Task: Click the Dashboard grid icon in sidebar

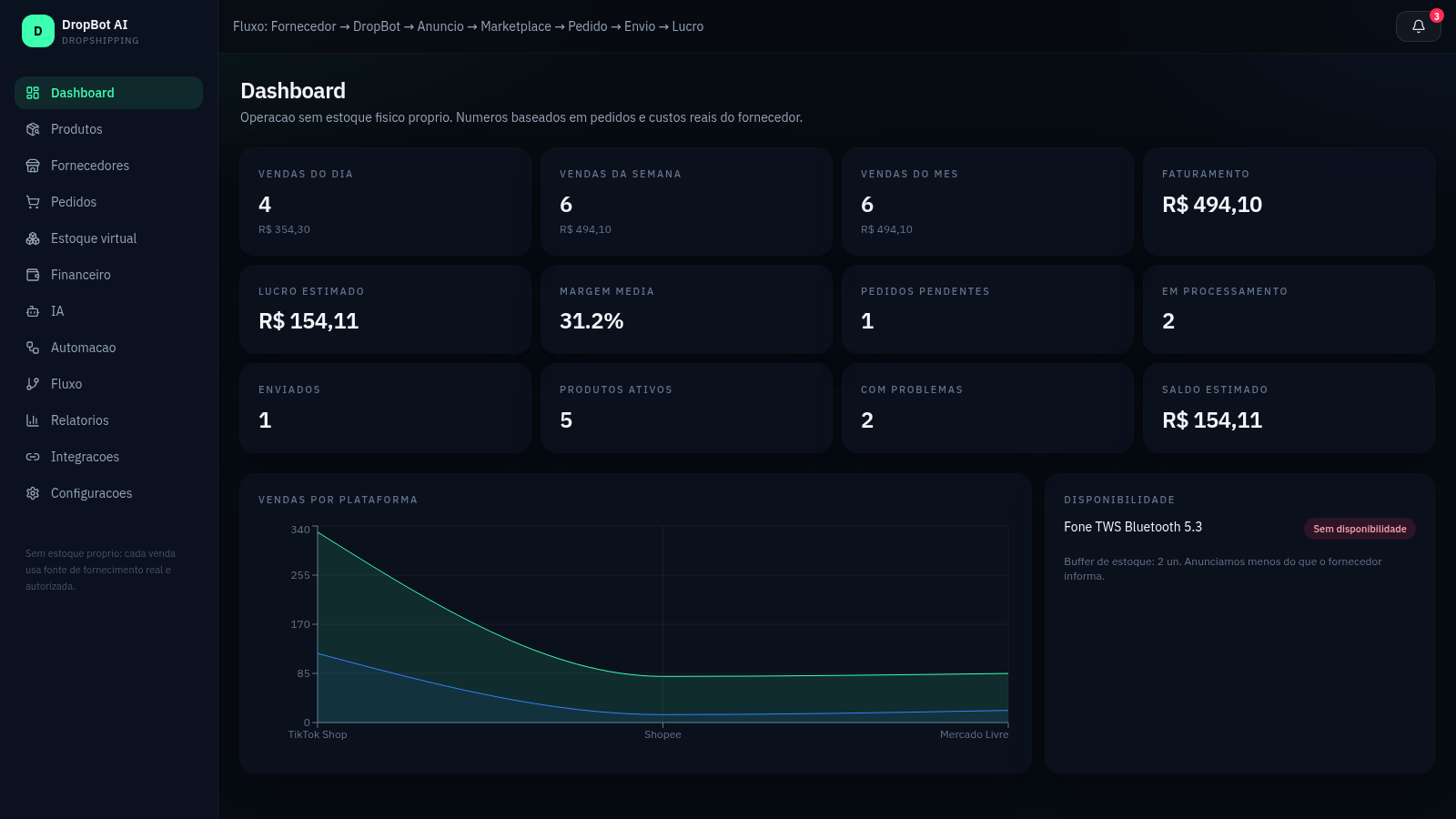Action: tap(33, 93)
